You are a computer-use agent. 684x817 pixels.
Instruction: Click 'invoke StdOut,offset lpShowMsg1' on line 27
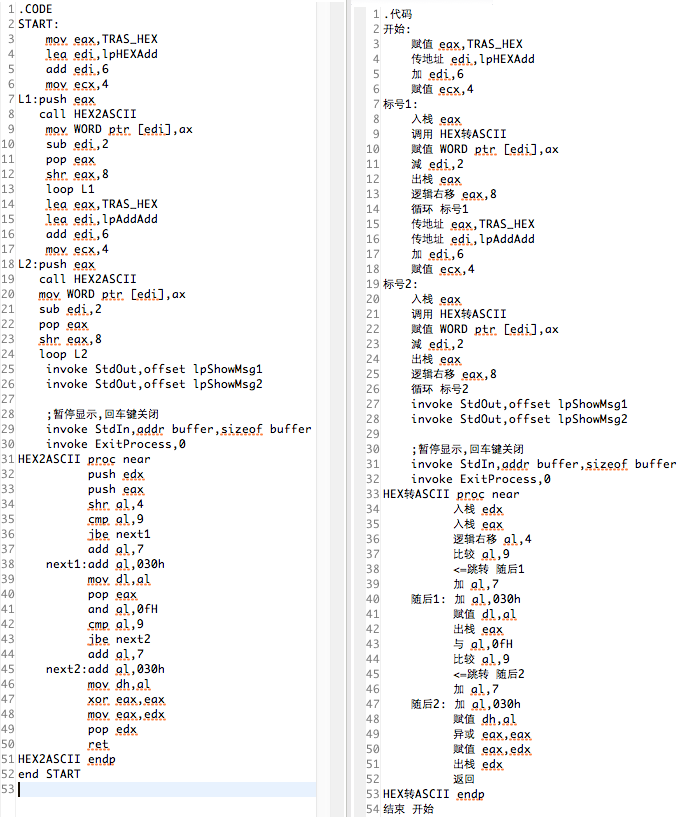(x=519, y=404)
